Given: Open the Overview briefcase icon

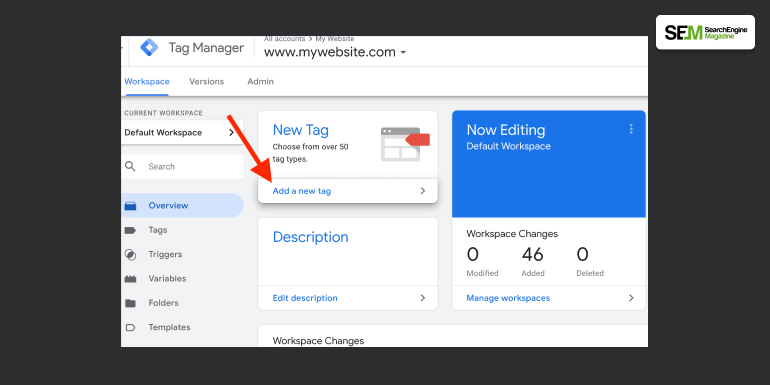Looking at the screenshot, I should pos(130,206).
